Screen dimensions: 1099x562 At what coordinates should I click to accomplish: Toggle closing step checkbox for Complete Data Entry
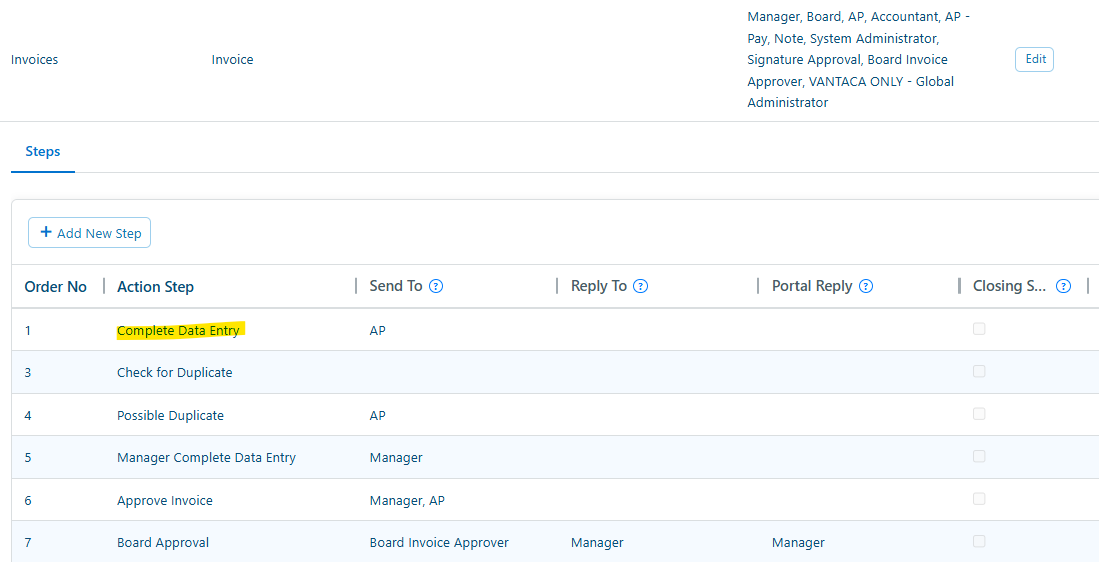[979, 329]
